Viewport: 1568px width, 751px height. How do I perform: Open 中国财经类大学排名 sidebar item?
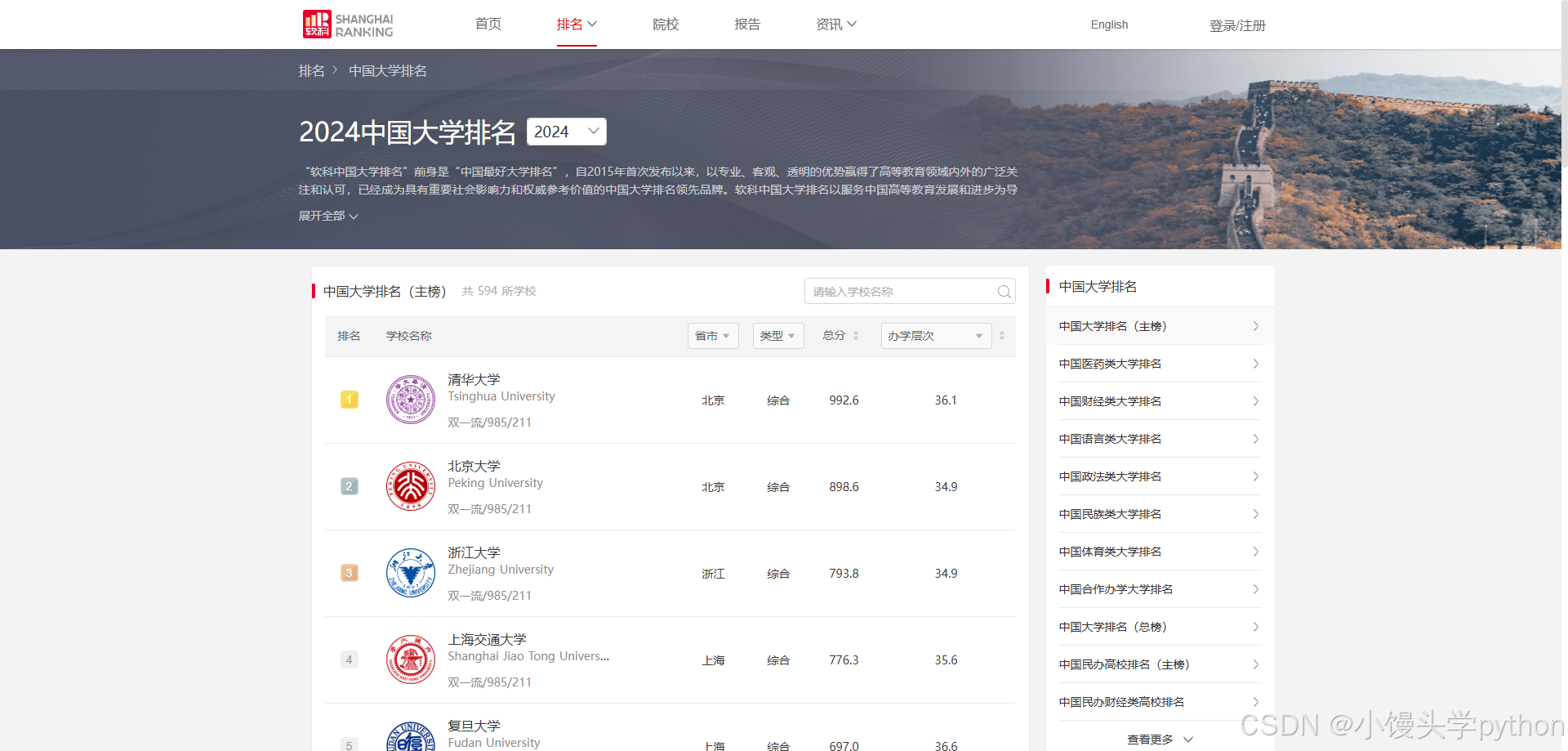point(1160,401)
